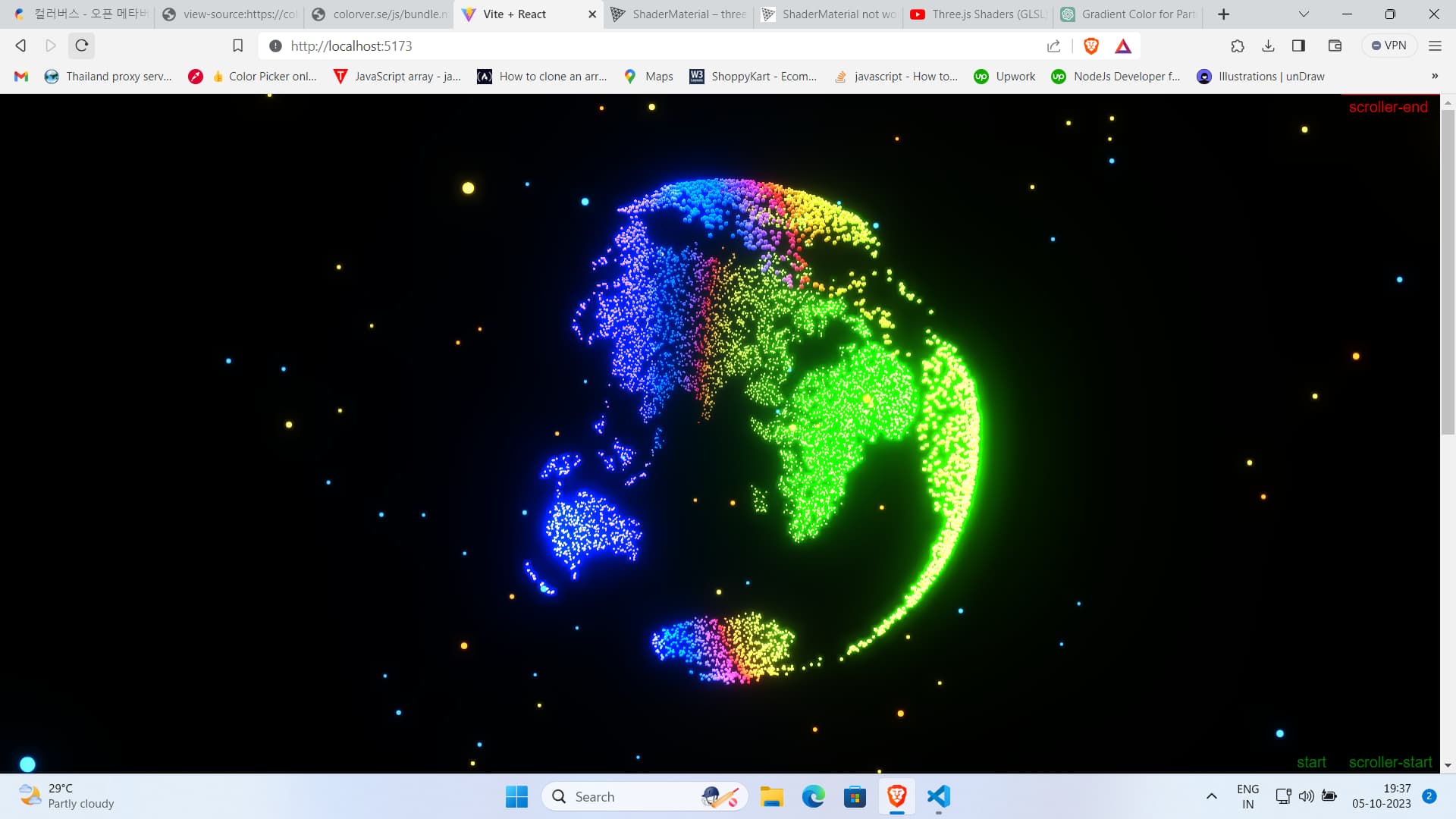This screenshot has width=1456, height=819.
Task: Reload the localhost page
Action: pos(82,45)
